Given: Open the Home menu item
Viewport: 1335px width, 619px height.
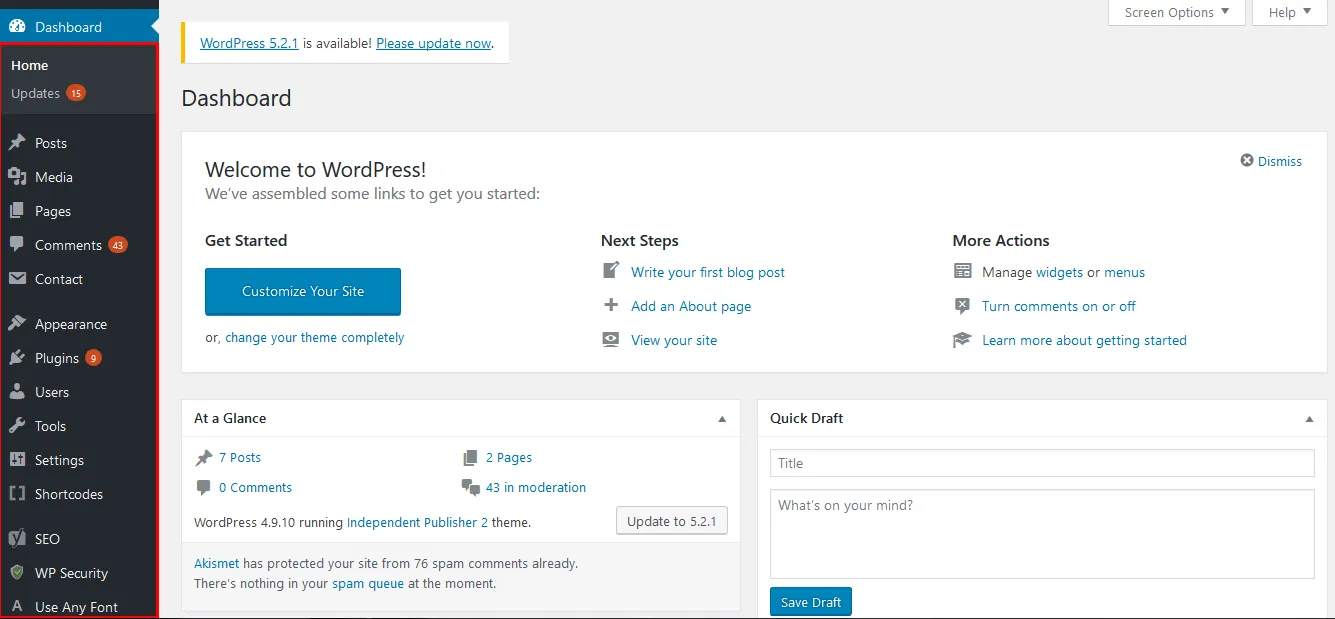Looking at the screenshot, I should coord(28,64).
